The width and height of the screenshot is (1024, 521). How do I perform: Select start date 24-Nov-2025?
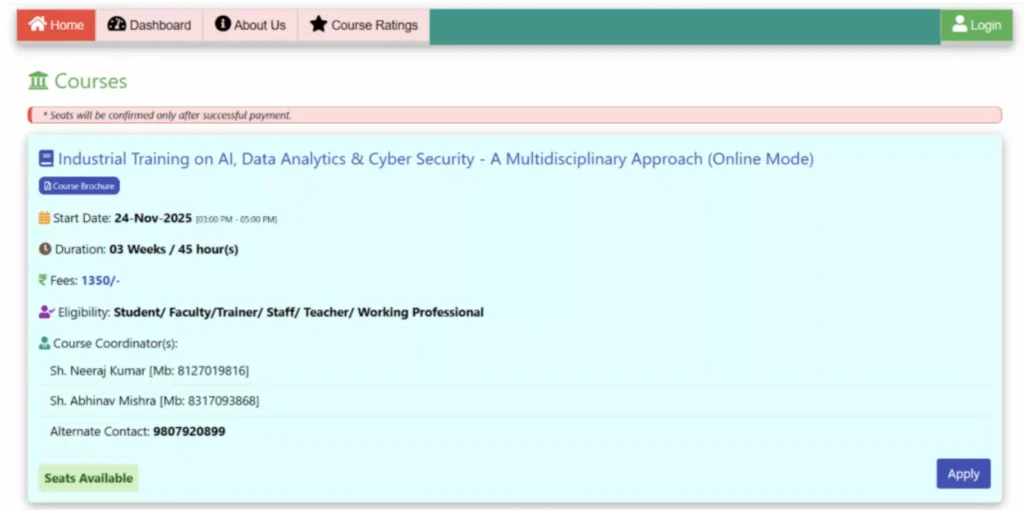[x=153, y=218]
